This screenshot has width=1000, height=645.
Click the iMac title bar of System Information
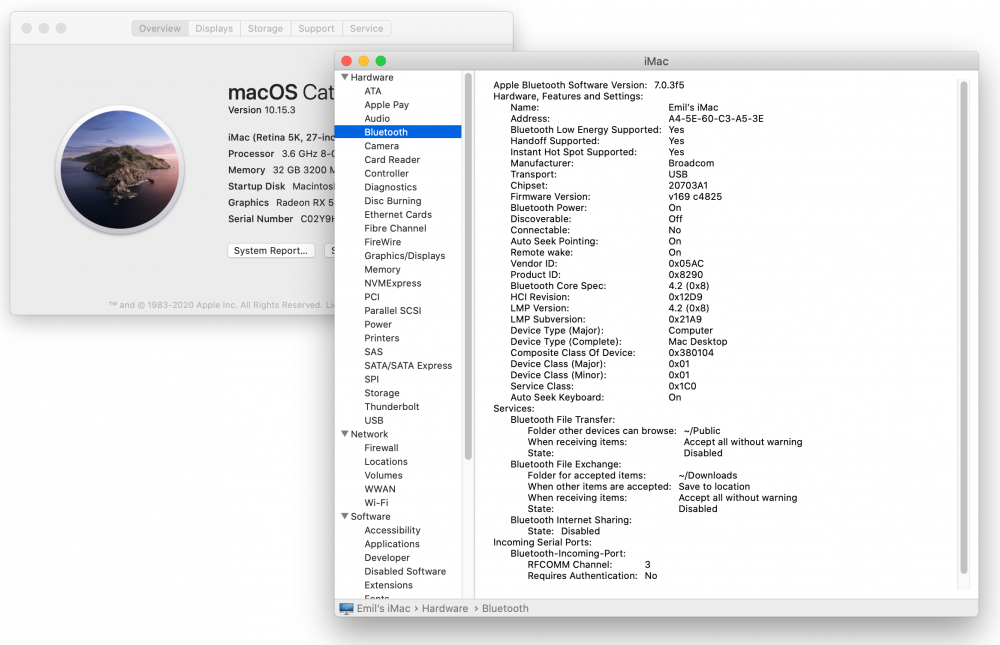pos(656,61)
